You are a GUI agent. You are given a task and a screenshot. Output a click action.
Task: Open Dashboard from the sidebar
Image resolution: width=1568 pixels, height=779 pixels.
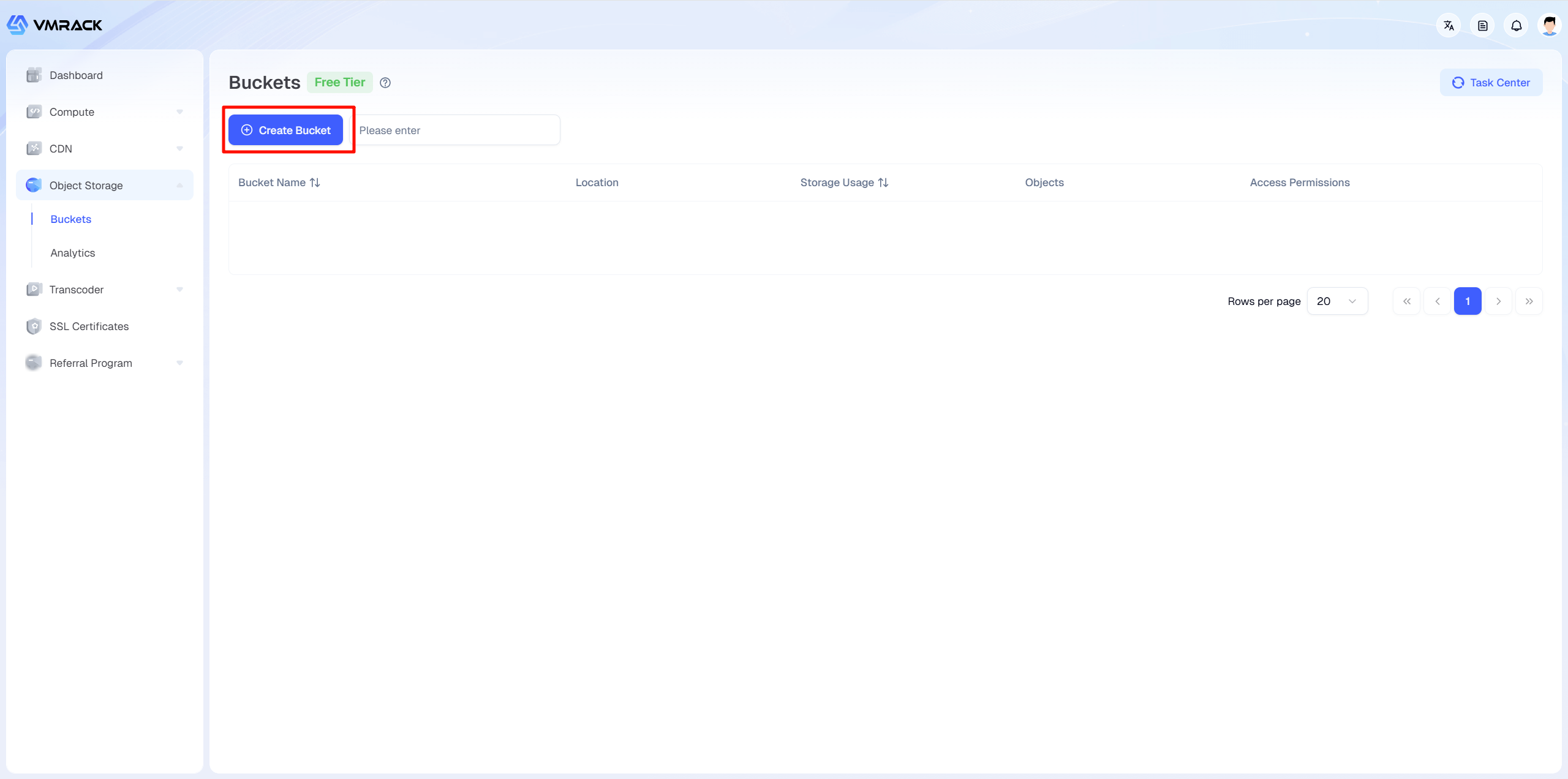[x=105, y=75]
